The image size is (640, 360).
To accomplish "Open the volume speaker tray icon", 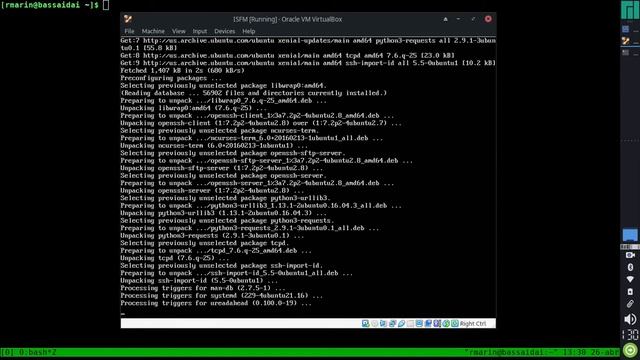I will coord(630,319).
